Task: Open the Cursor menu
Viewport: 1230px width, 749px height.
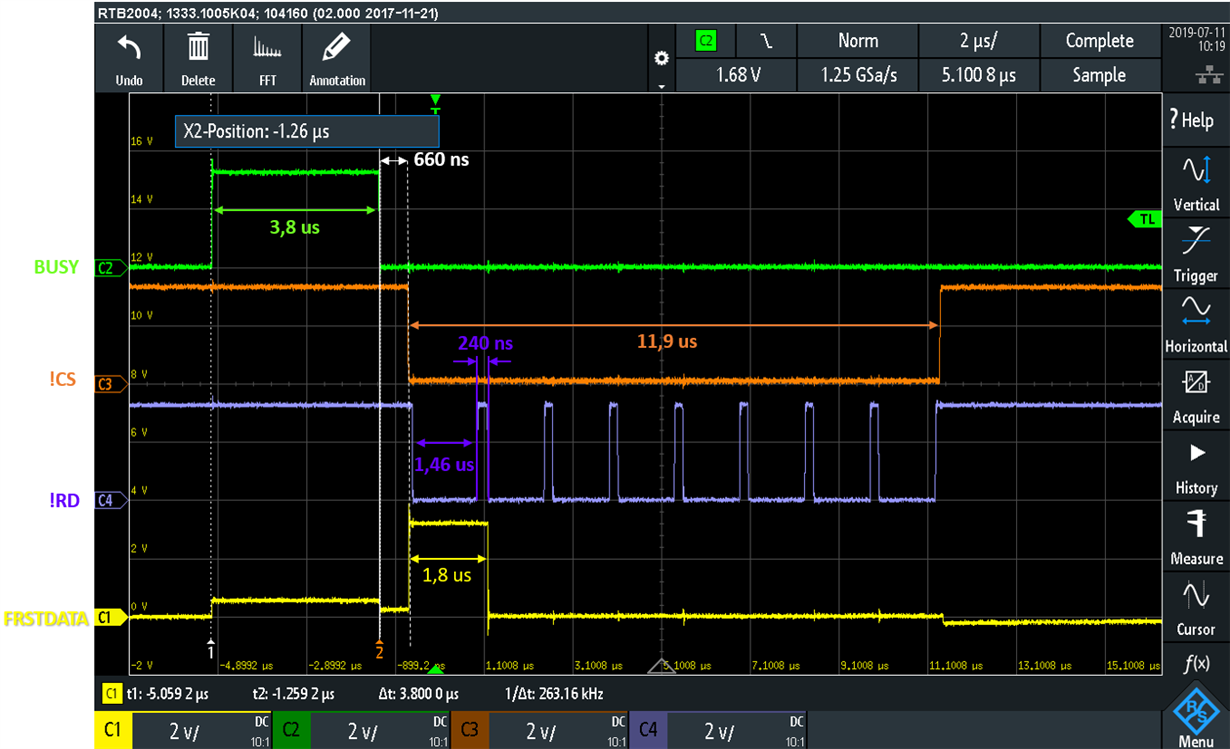Action: (x=1196, y=608)
